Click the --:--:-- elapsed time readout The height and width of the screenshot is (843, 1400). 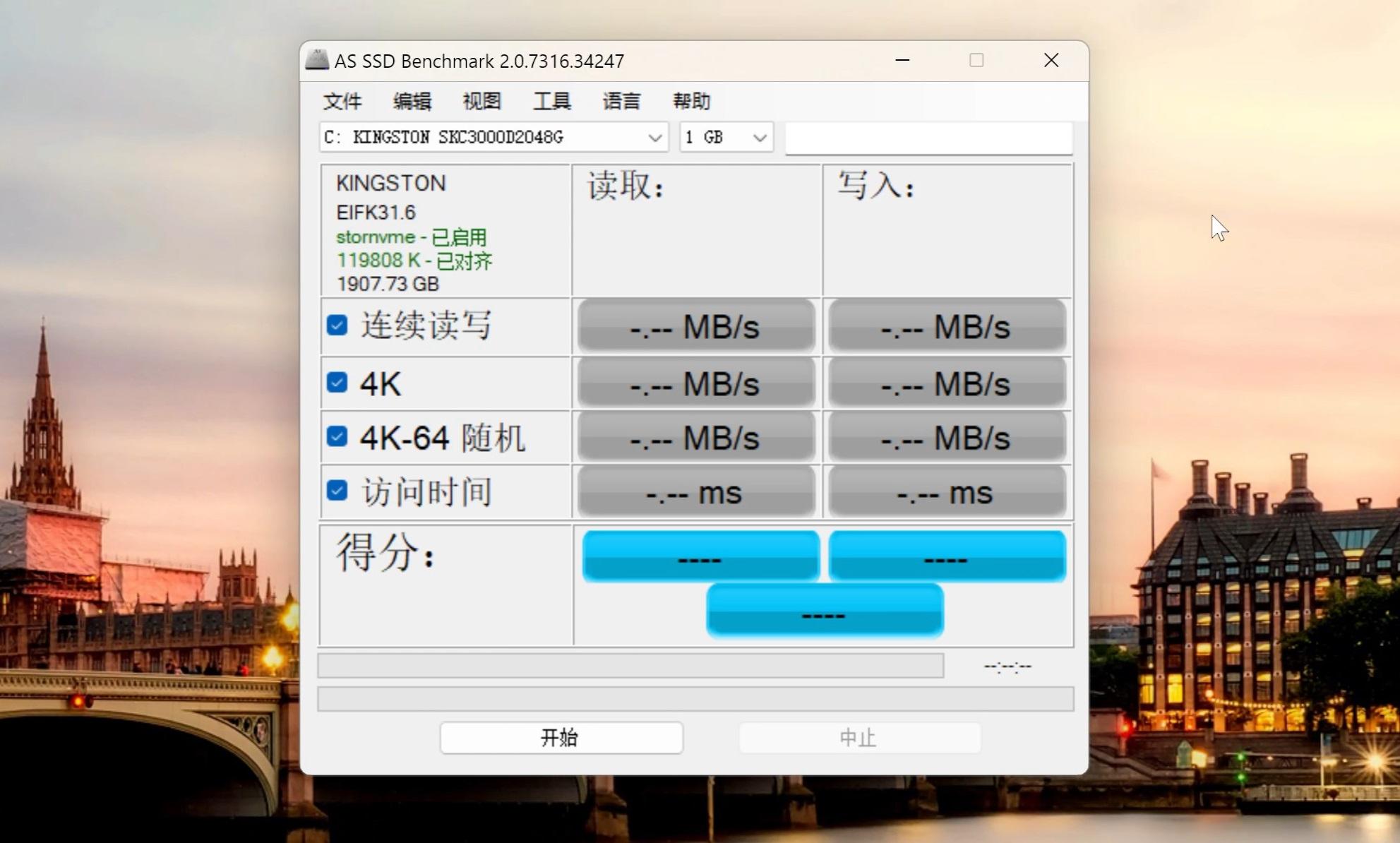point(1007,666)
